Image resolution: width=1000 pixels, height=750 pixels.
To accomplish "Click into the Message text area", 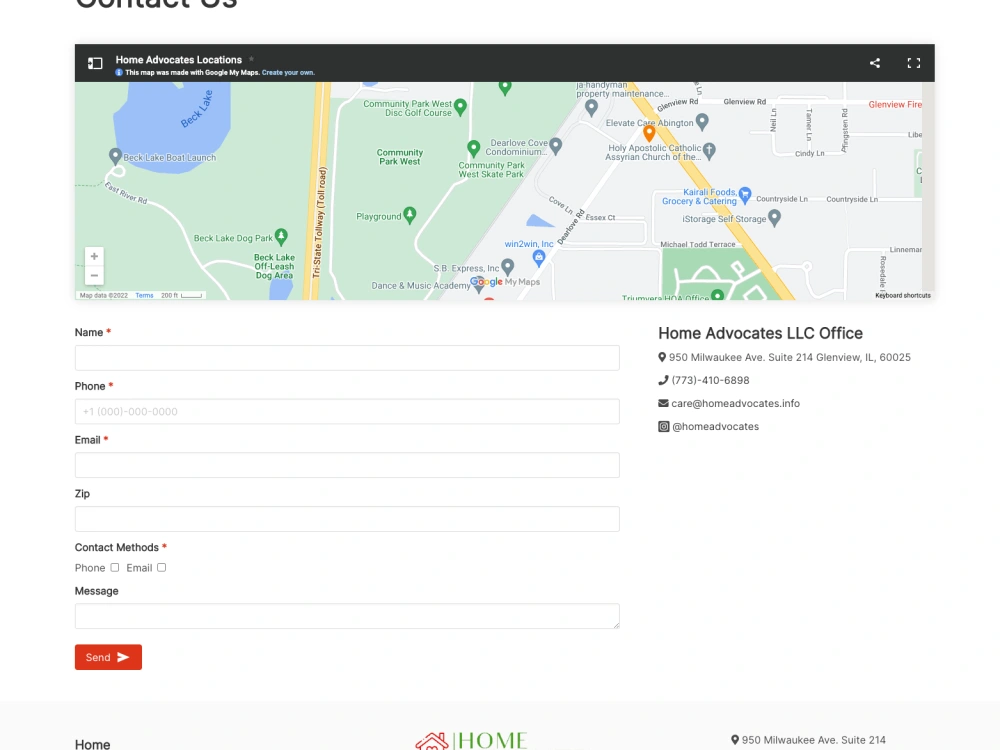I will coord(347,616).
